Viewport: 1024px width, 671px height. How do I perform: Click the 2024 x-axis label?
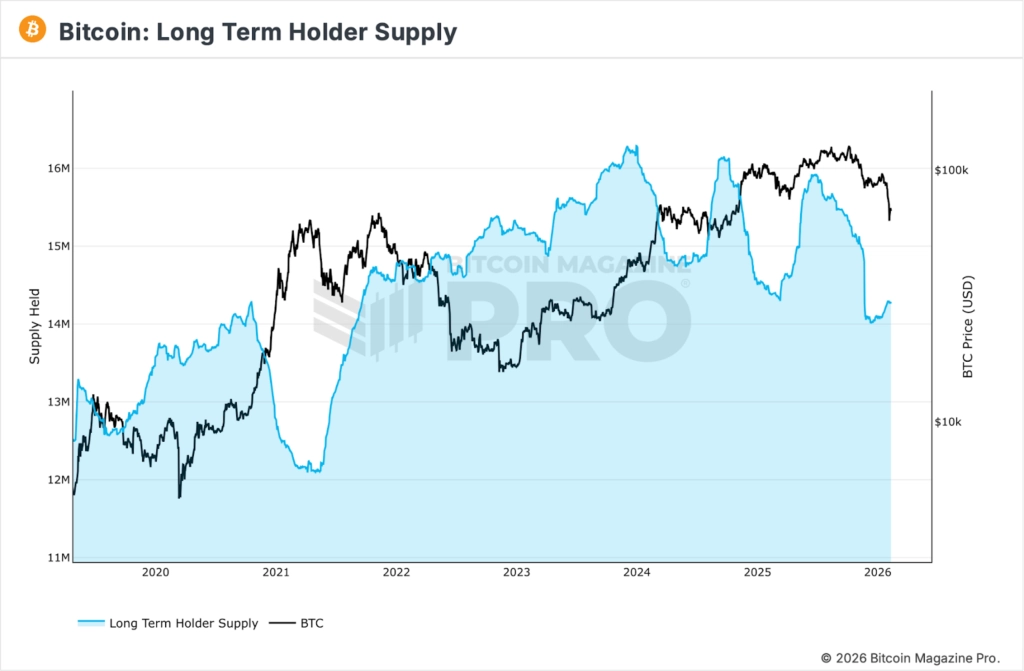tap(637, 572)
